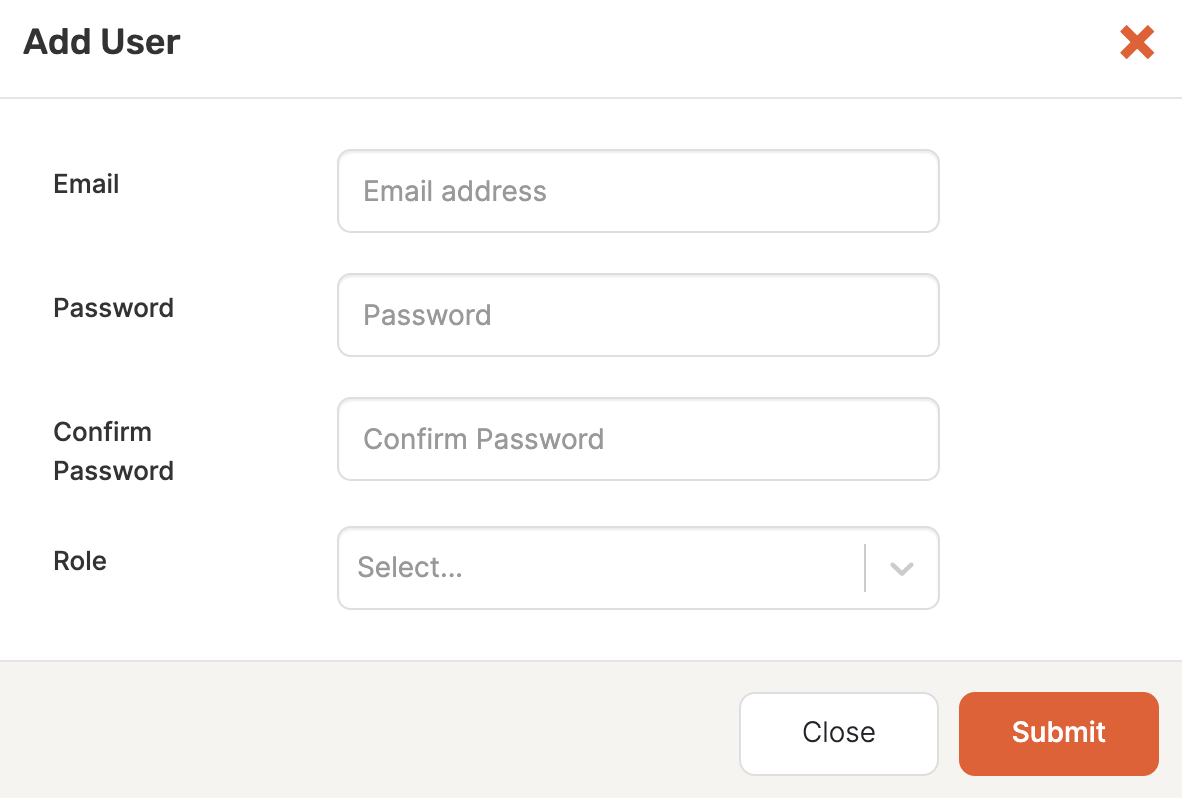Click into the Email address input
The image size is (1182, 798).
[x=638, y=191]
